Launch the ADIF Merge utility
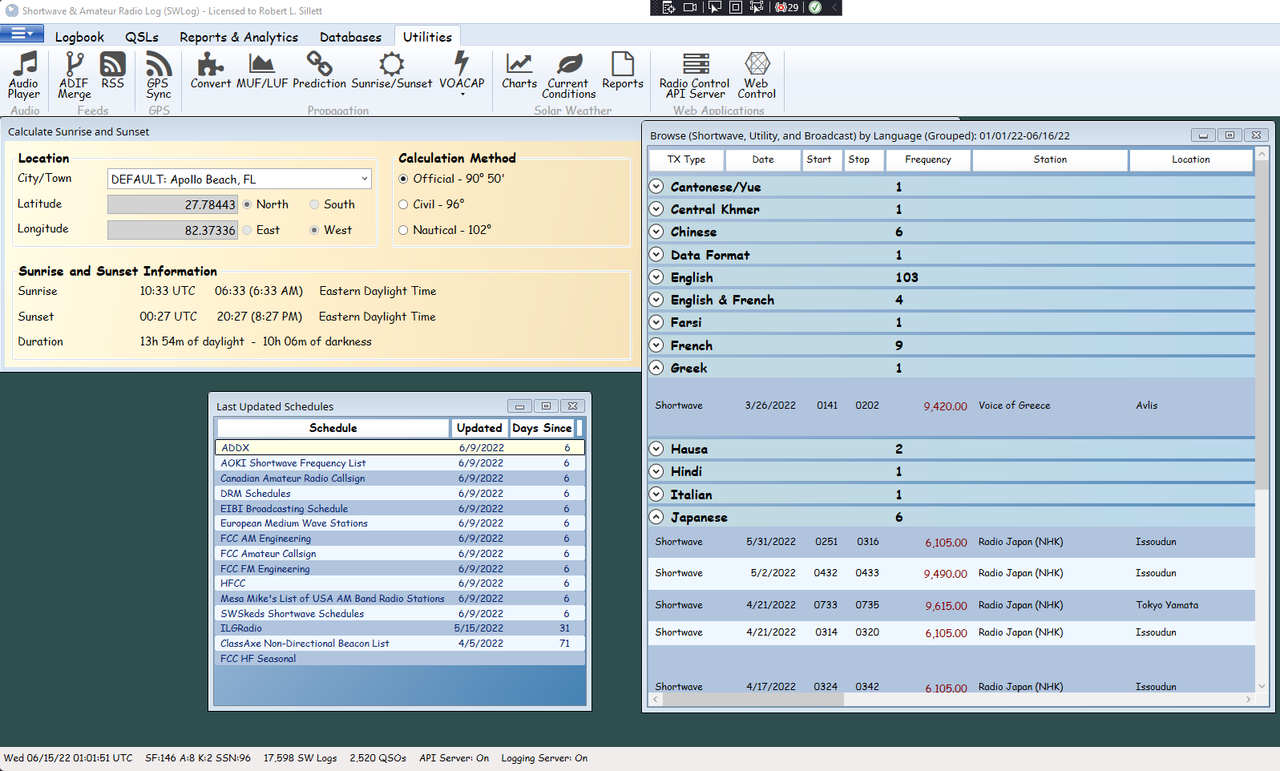This screenshot has height=771, width=1280. (x=74, y=76)
